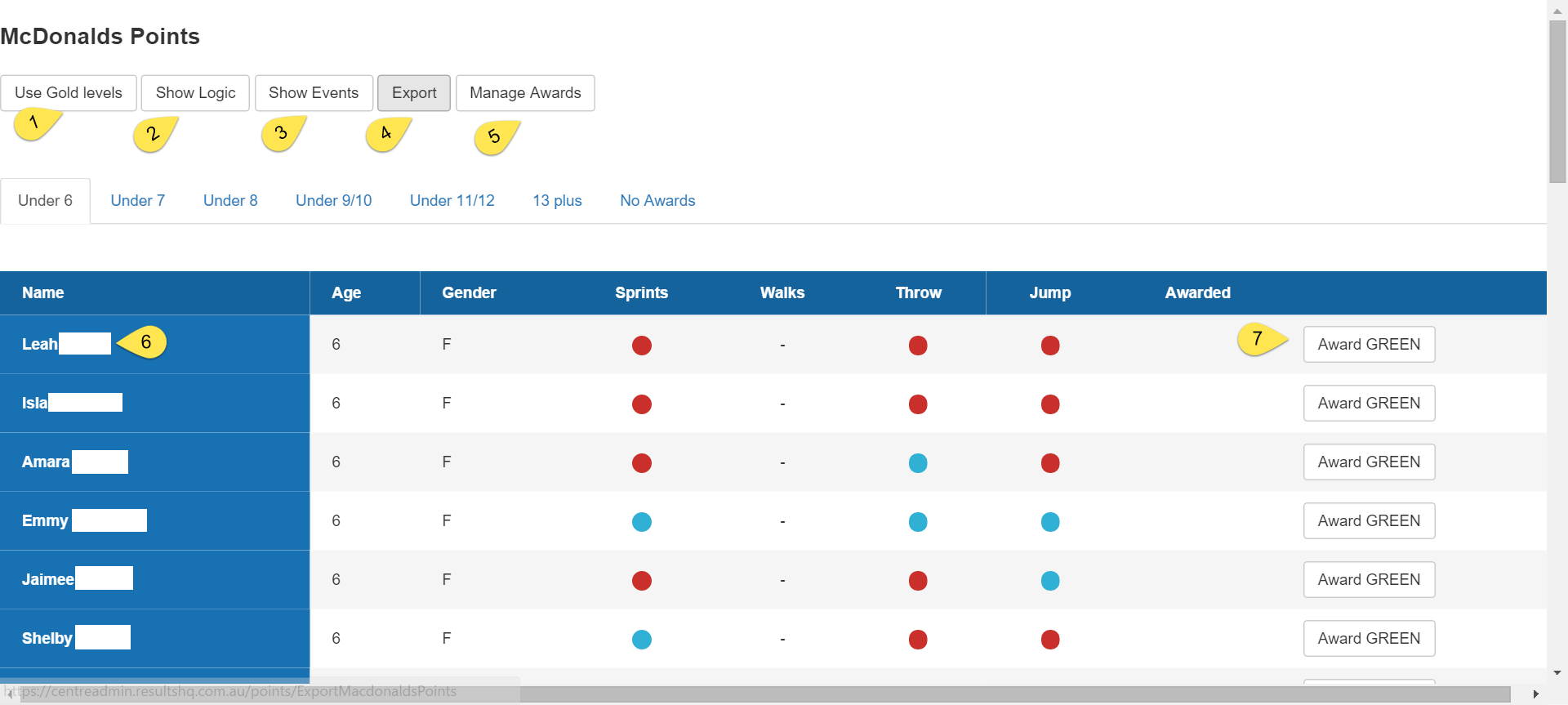Open Manage Awards
Image resolution: width=1568 pixels, height=705 pixels.
(525, 93)
